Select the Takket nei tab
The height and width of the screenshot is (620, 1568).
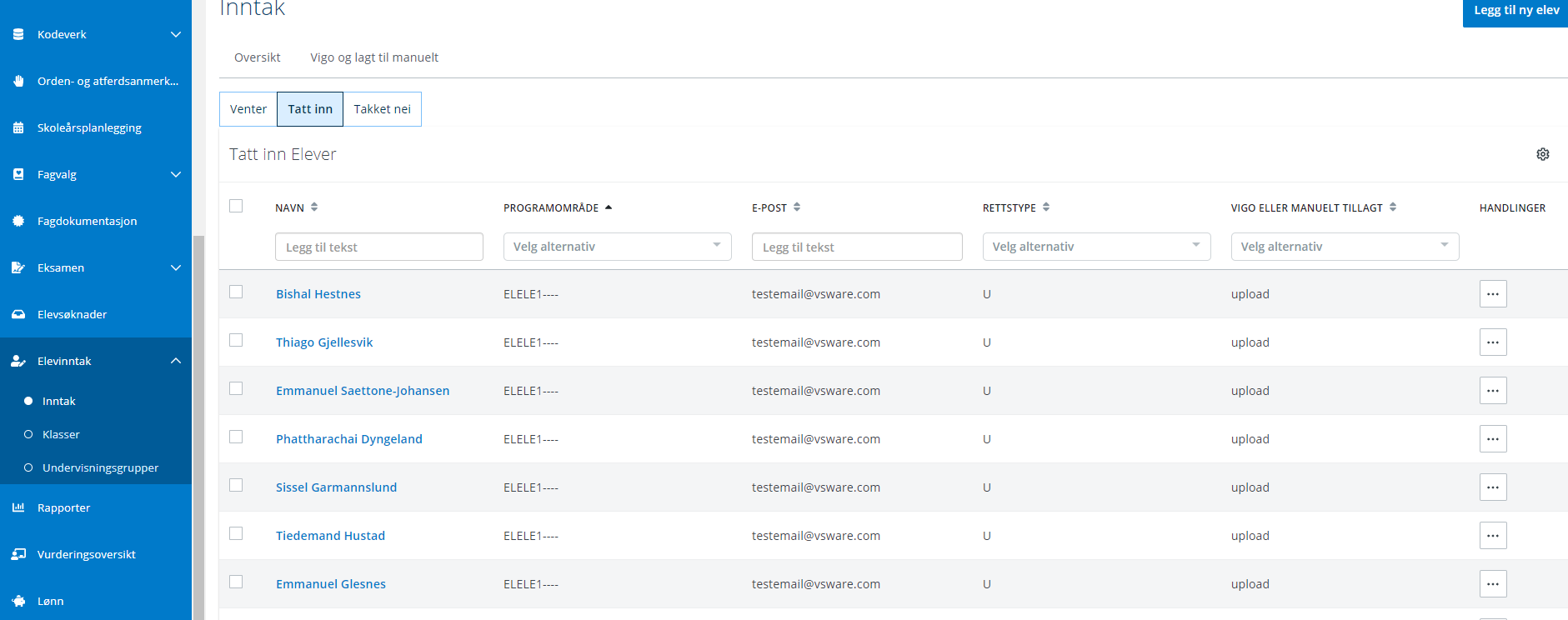coord(382,109)
